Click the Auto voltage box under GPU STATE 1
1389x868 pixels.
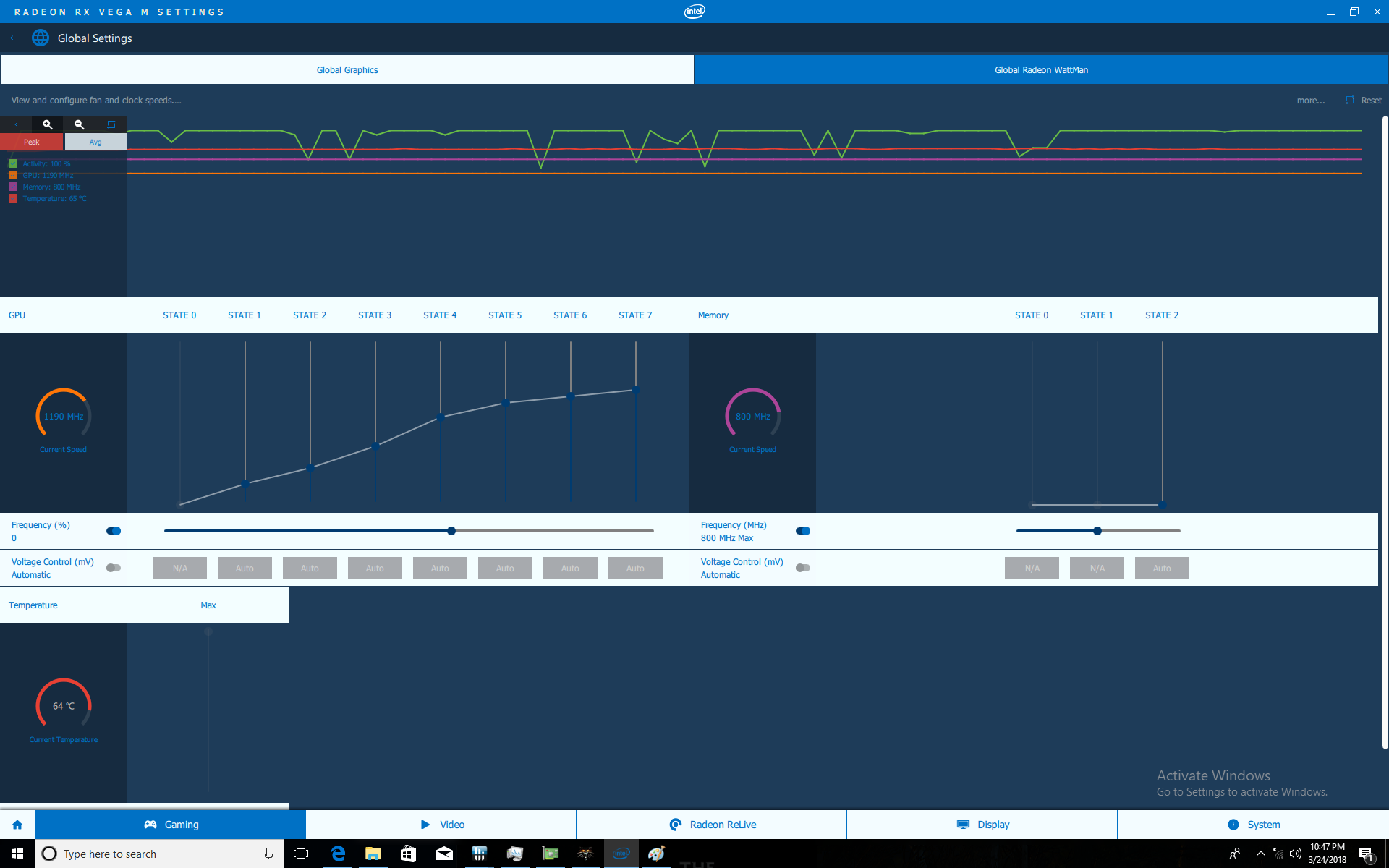tap(245, 569)
